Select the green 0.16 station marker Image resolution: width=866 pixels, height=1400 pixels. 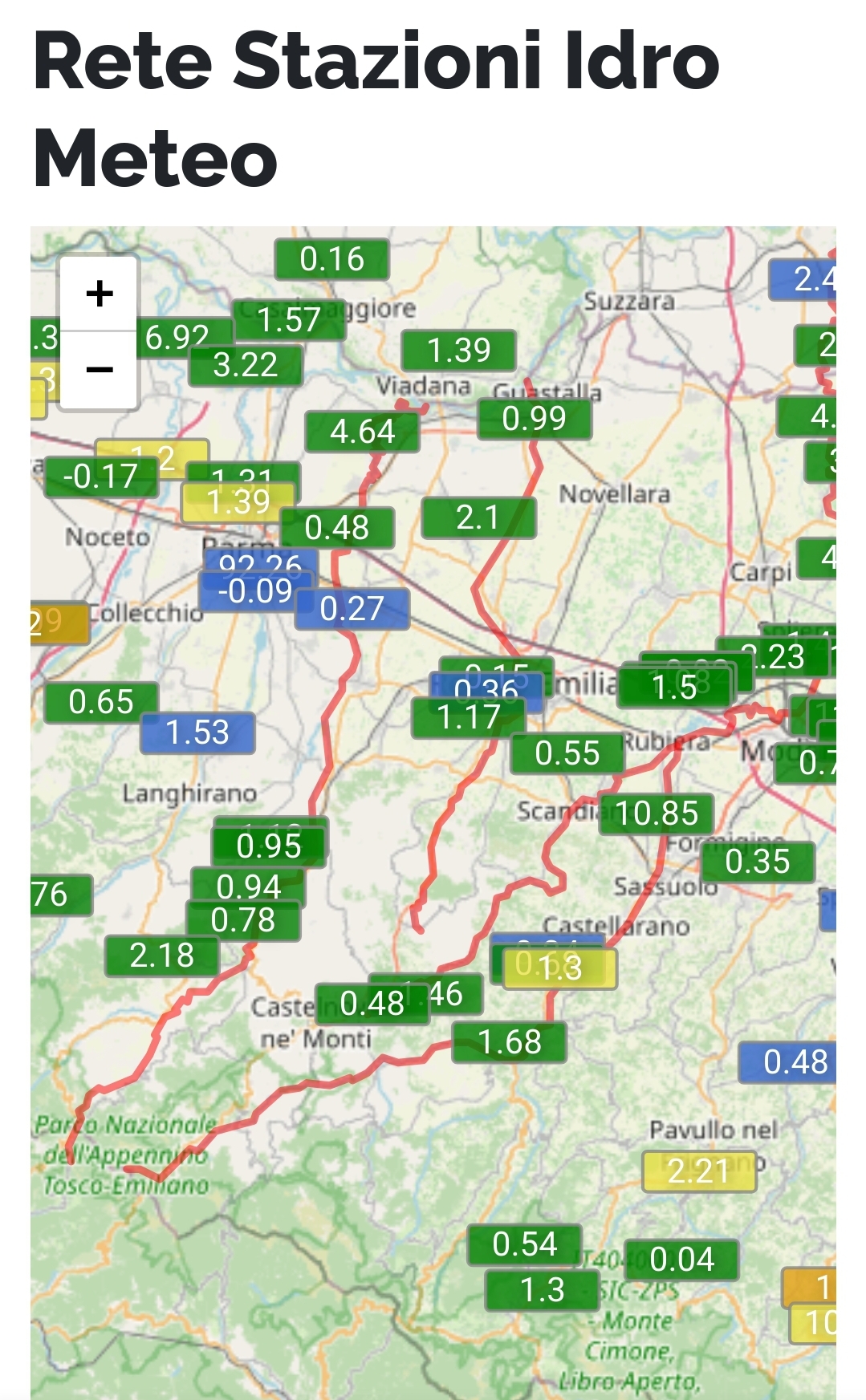click(x=331, y=259)
